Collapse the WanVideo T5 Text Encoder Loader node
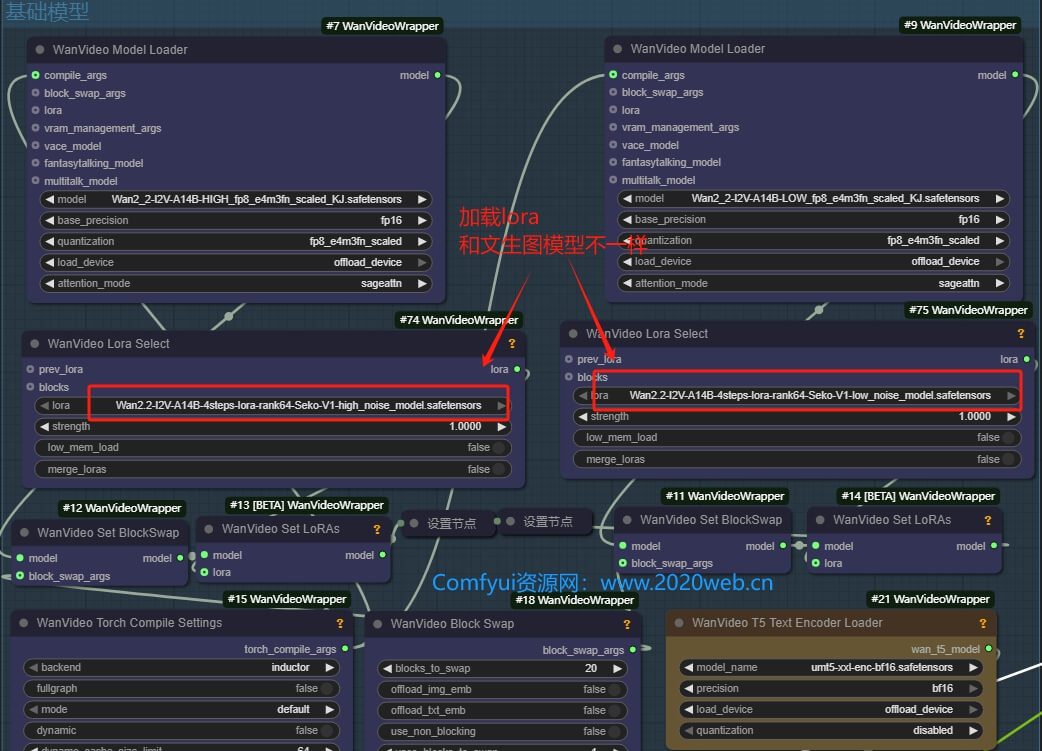 click(x=679, y=623)
